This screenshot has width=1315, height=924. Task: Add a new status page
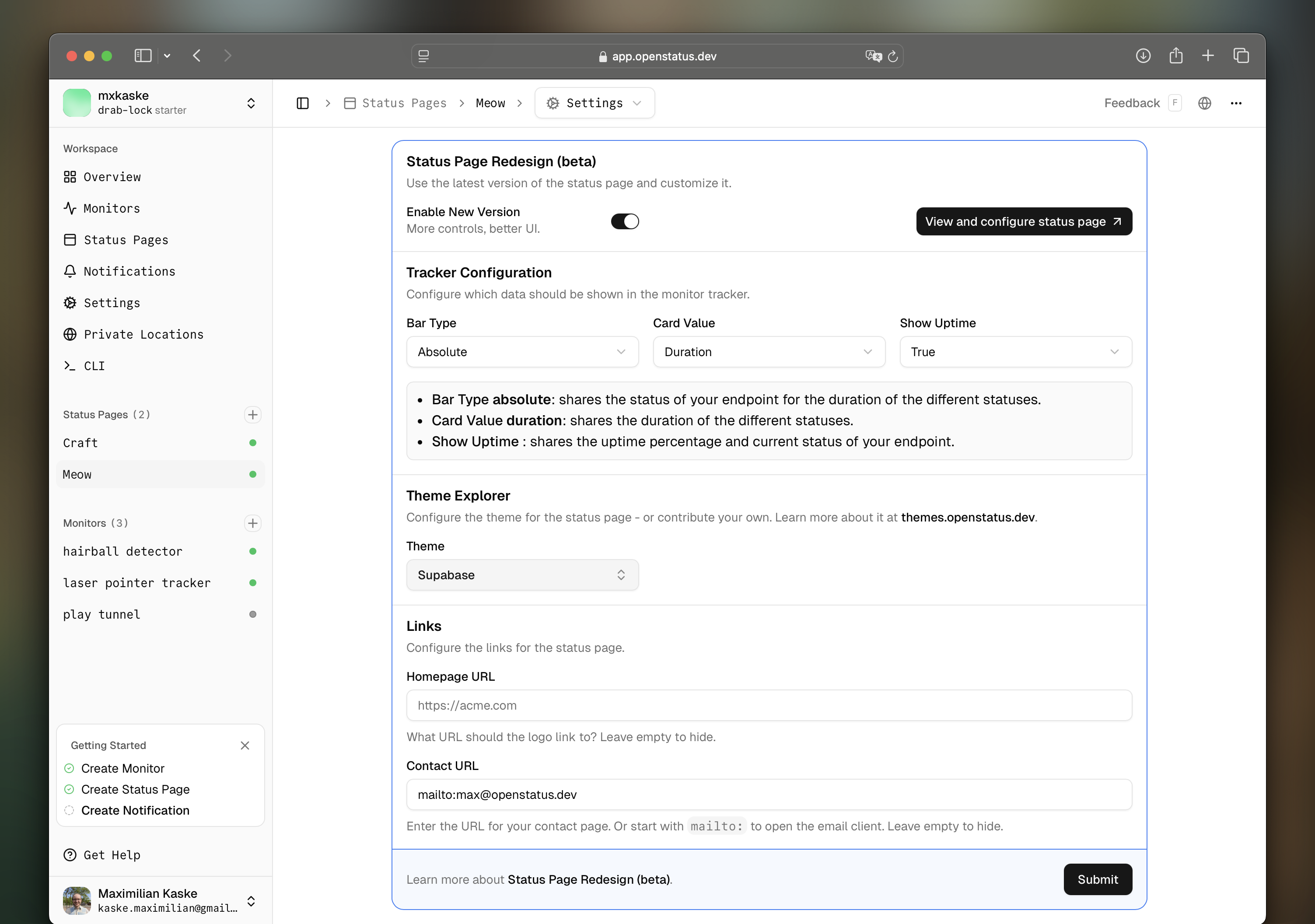pos(253,414)
